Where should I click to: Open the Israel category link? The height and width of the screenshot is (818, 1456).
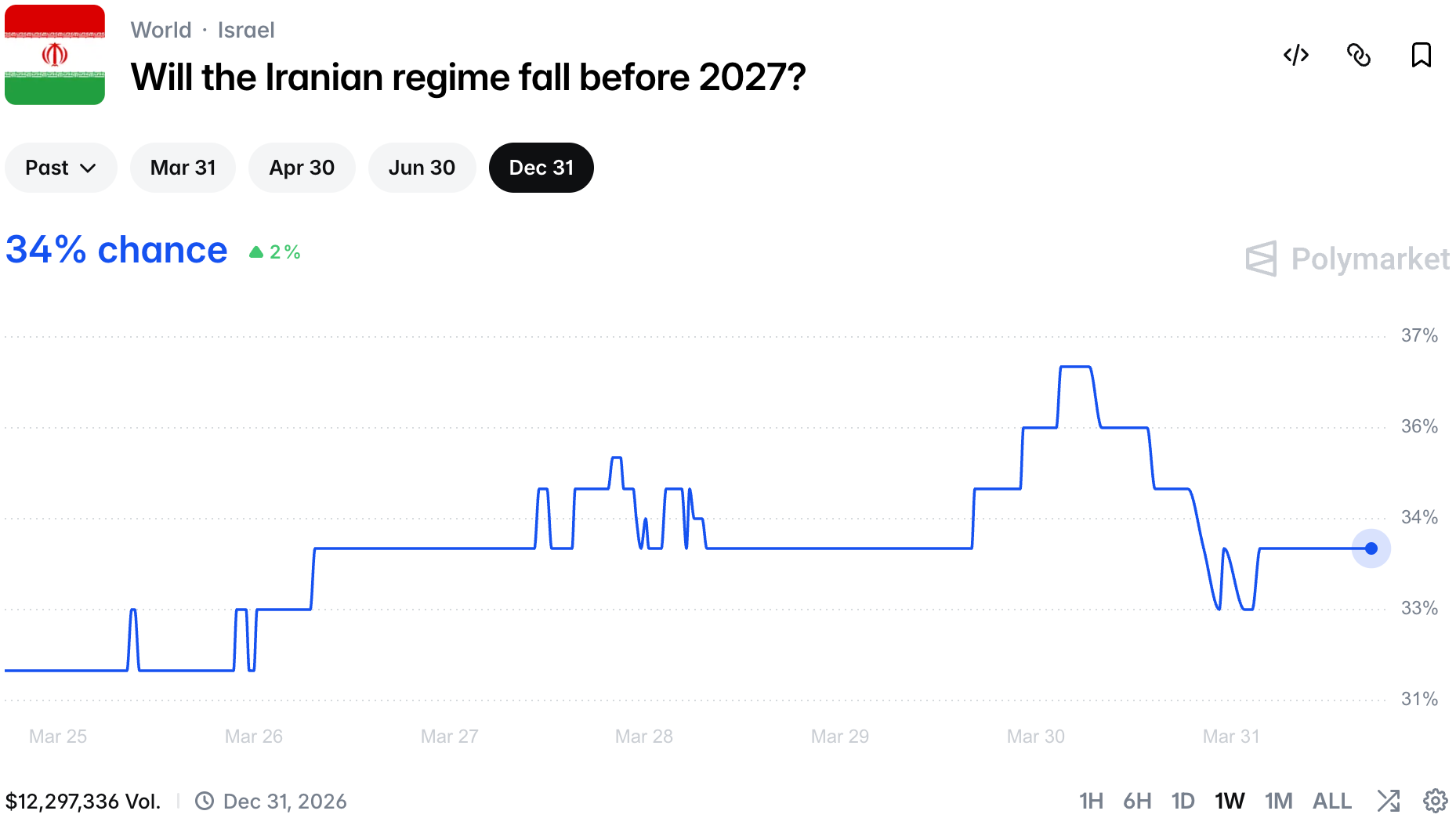pyautogui.click(x=246, y=30)
